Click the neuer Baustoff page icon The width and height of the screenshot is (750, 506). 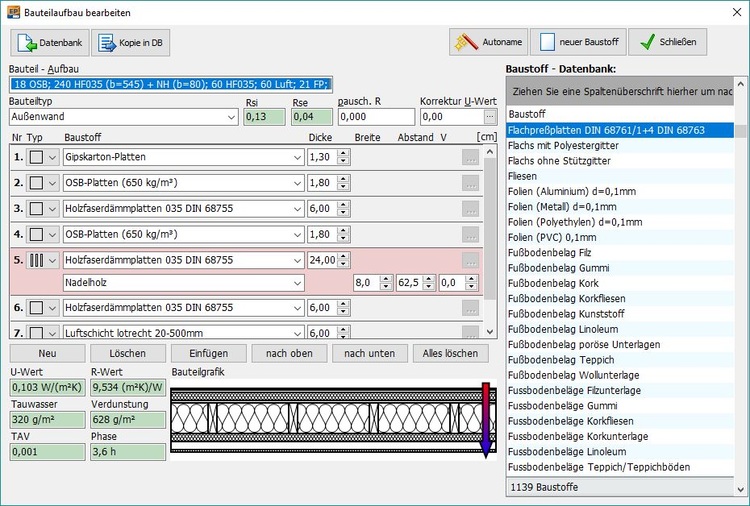pos(549,43)
